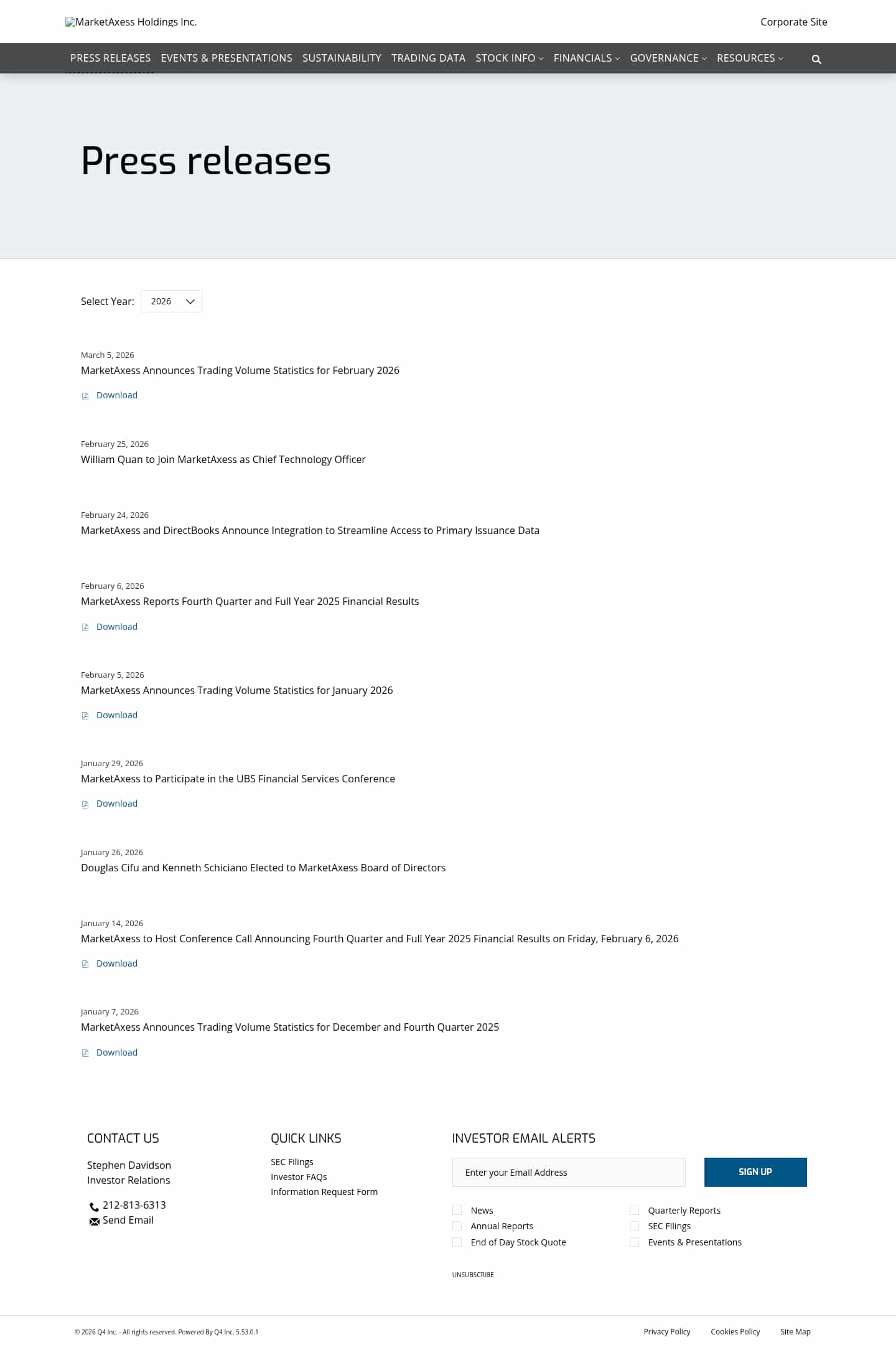The height and width of the screenshot is (1345, 896).
Task: Click PDF icon for UBS Conference release
Action: point(85,804)
